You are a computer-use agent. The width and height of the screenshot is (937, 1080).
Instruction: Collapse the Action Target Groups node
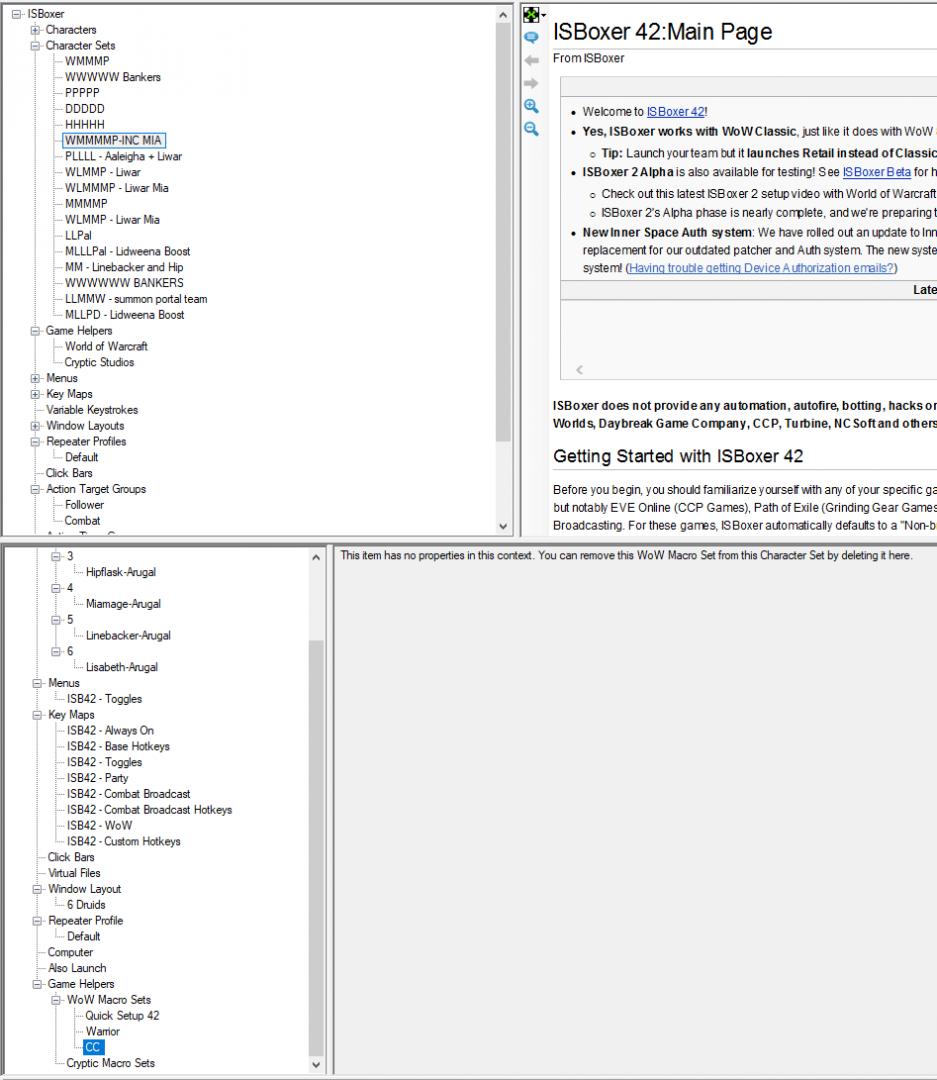pyautogui.click(x=35, y=489)
